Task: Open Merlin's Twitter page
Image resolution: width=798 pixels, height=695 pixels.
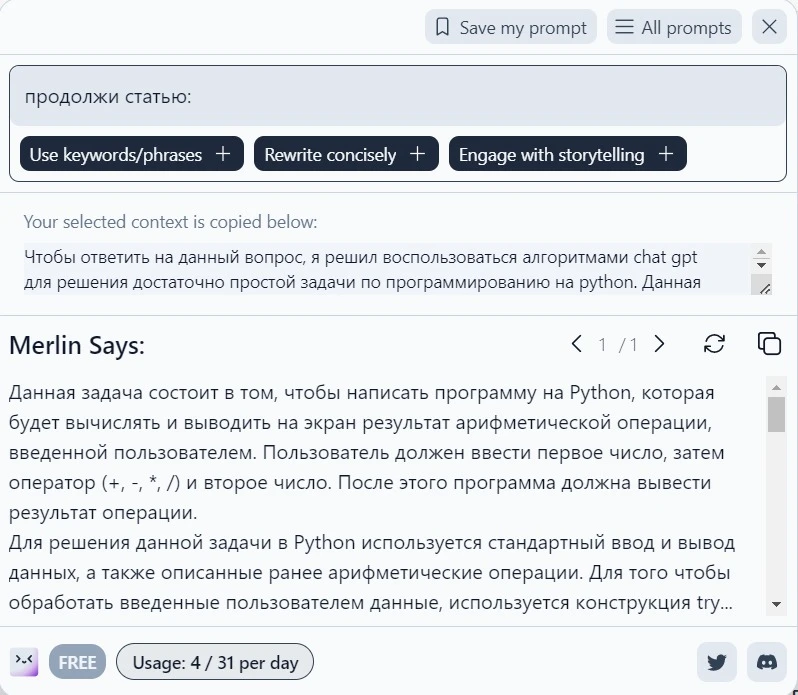Action: pyautogui.click(x=717, y=662)
